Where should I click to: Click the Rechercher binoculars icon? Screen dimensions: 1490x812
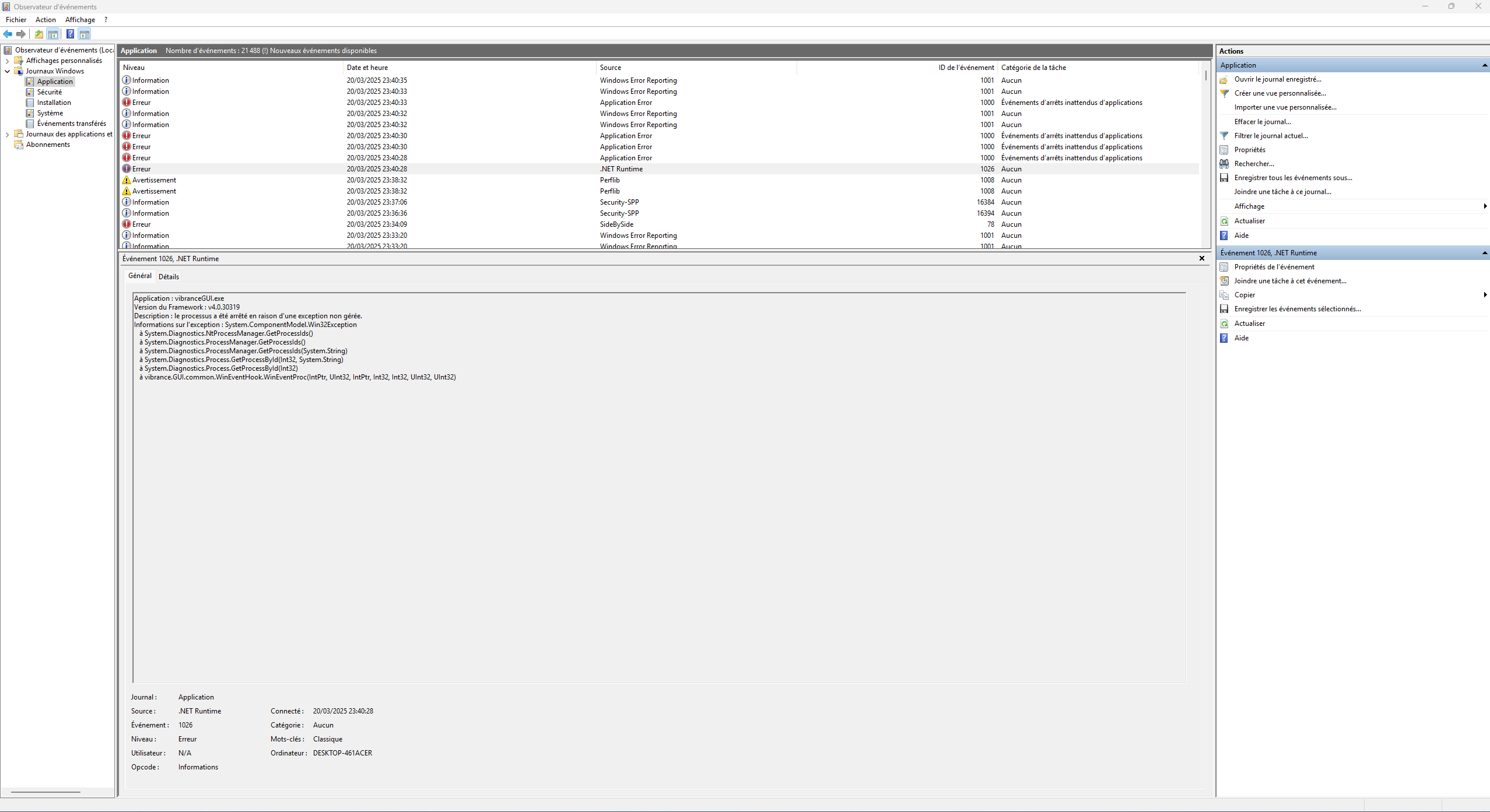pos(1224,164)
